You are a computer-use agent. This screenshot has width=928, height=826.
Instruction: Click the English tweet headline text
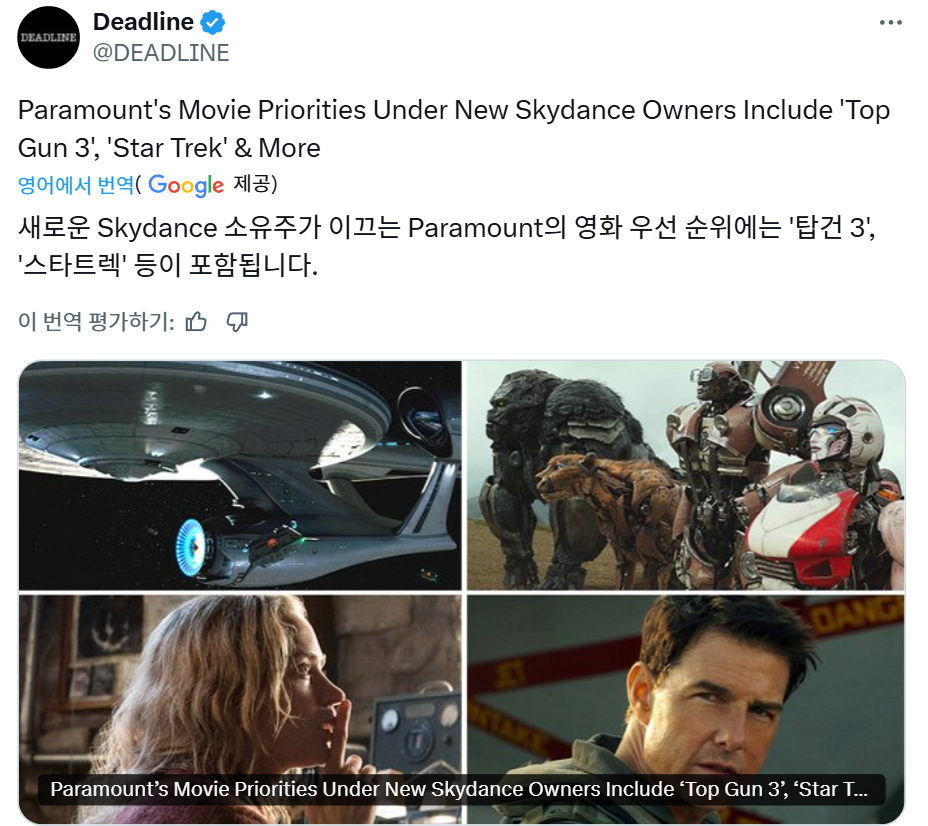point(454,129)
